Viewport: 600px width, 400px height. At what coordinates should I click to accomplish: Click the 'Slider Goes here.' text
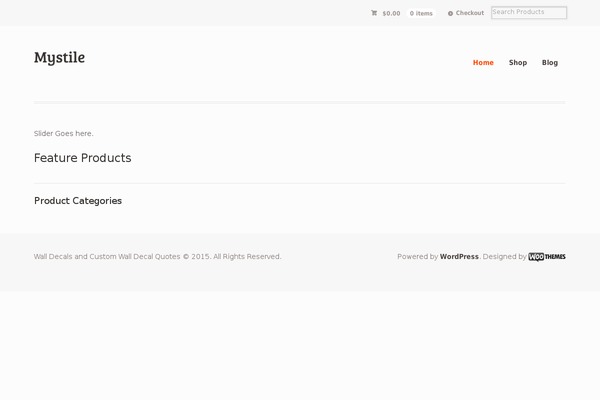pos(63,133)
